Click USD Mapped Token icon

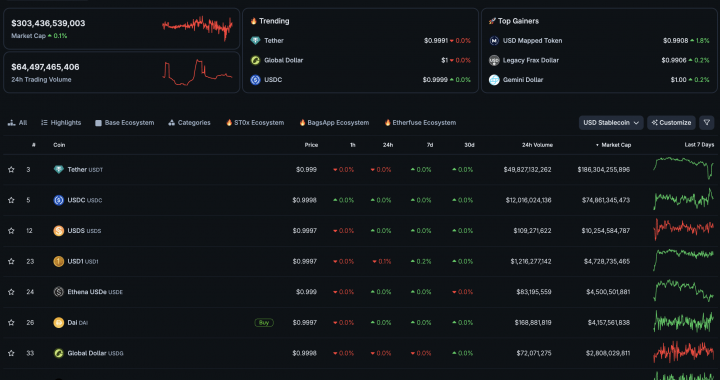tap(494, 41)
